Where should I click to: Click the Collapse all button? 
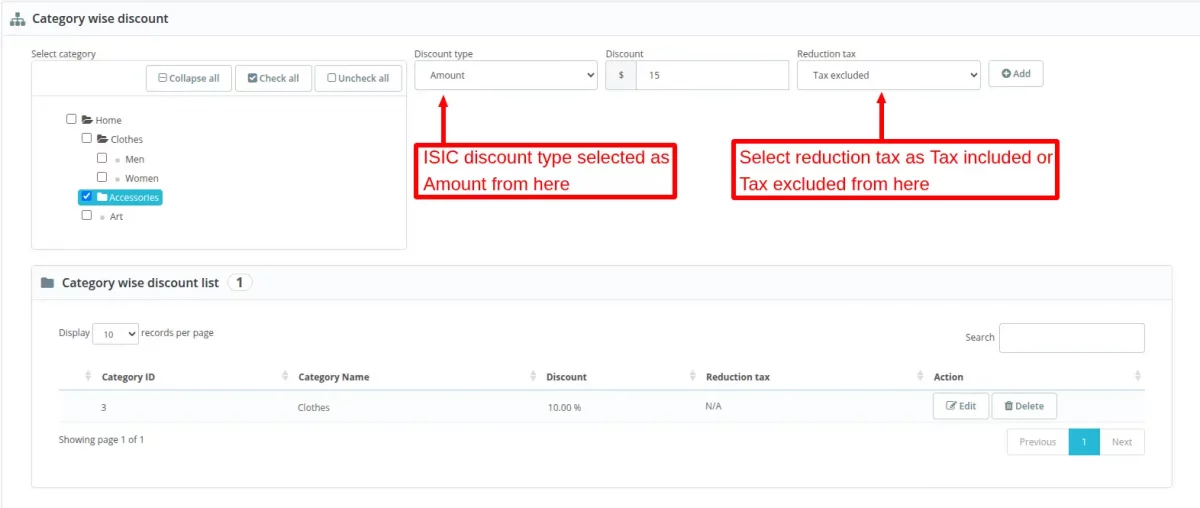[189, 78]
